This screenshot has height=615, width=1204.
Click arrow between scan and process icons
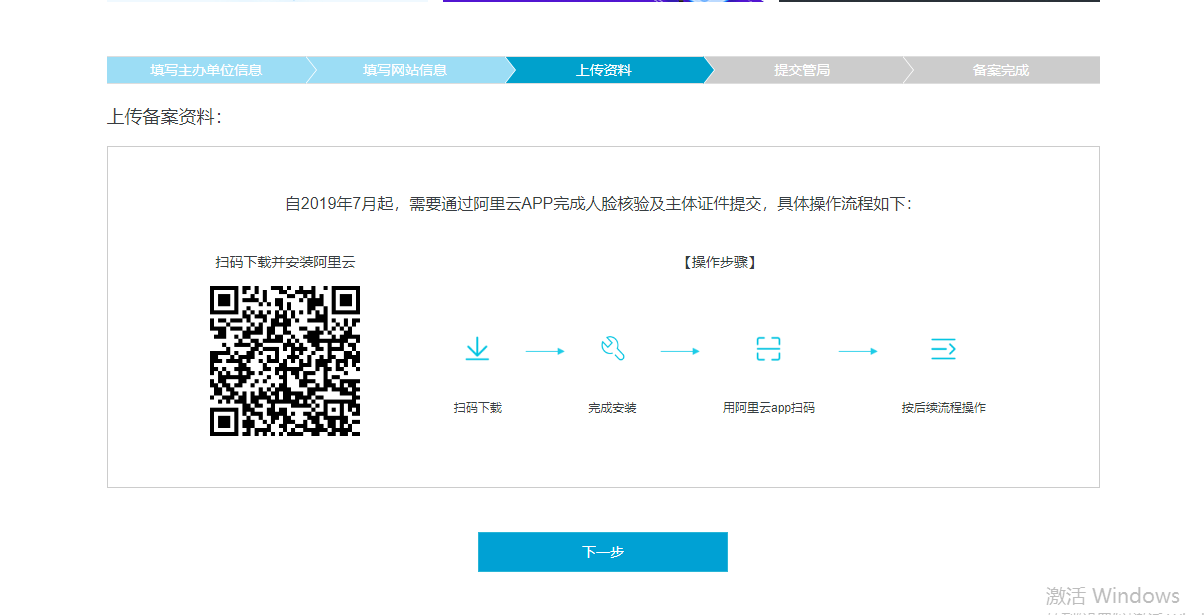click(x=858, y=351)
